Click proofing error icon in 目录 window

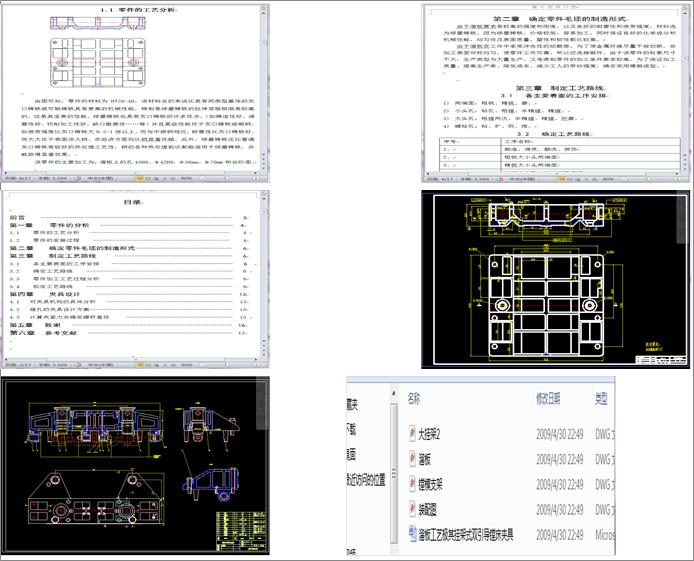(x=78, y=365)
